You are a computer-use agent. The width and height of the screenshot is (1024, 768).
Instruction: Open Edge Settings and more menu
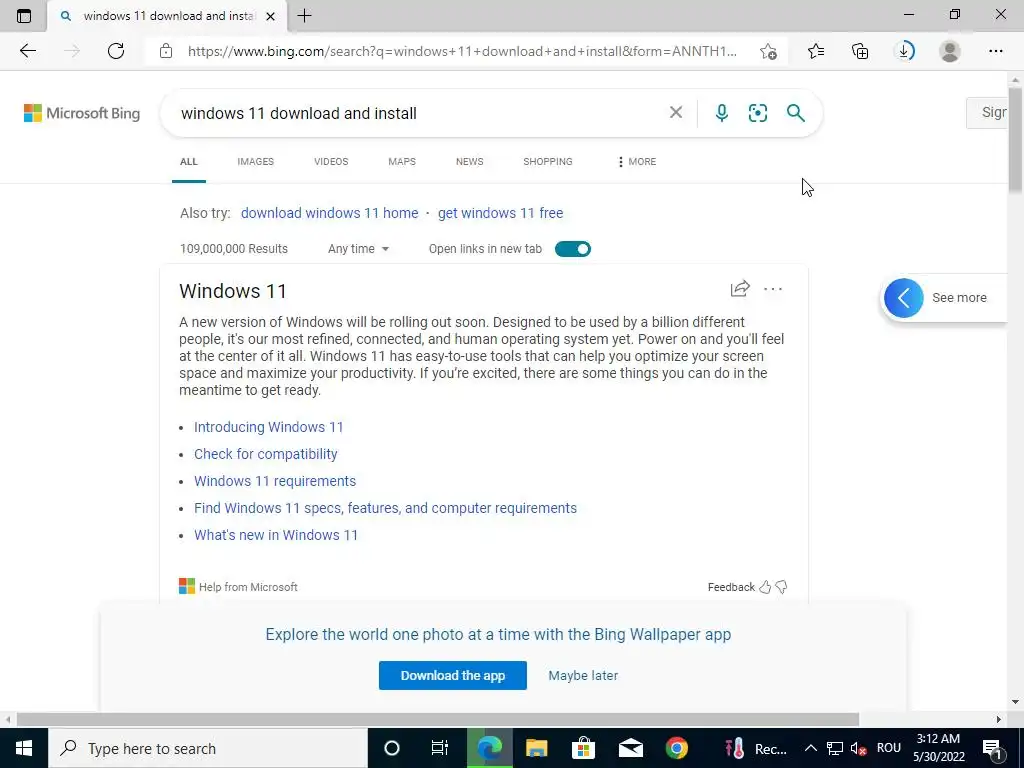tap(995, 51)
